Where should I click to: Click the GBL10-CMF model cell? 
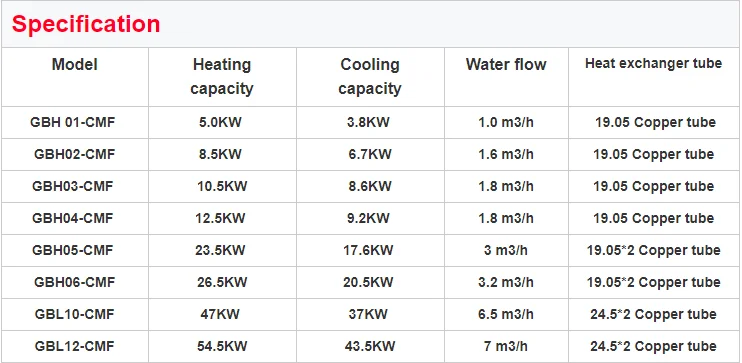[x=74, y=314]
